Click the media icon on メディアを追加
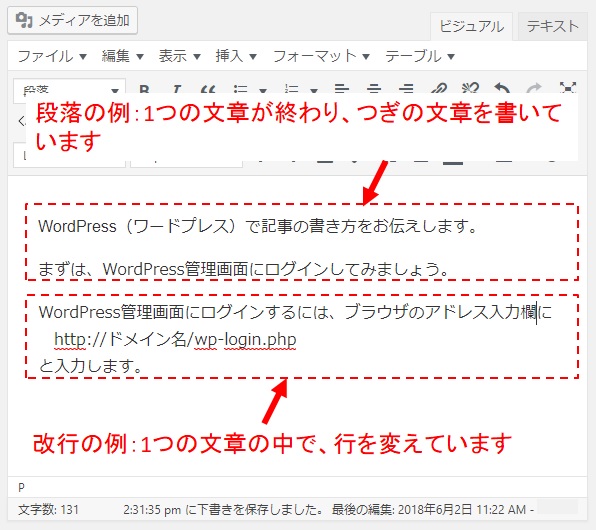 coord(24,20)
